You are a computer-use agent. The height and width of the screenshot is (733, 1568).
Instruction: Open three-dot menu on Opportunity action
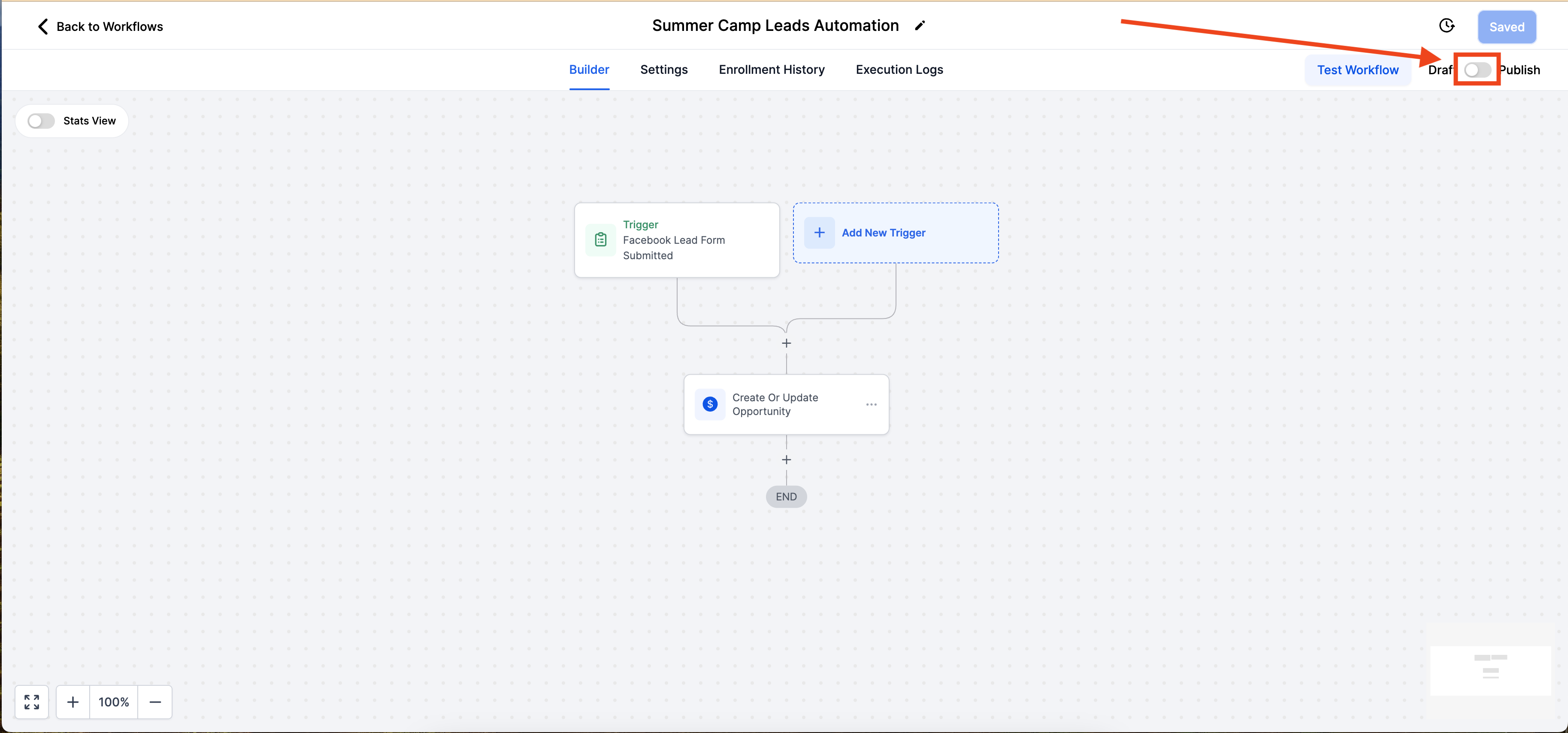click(x=871, y=404)
